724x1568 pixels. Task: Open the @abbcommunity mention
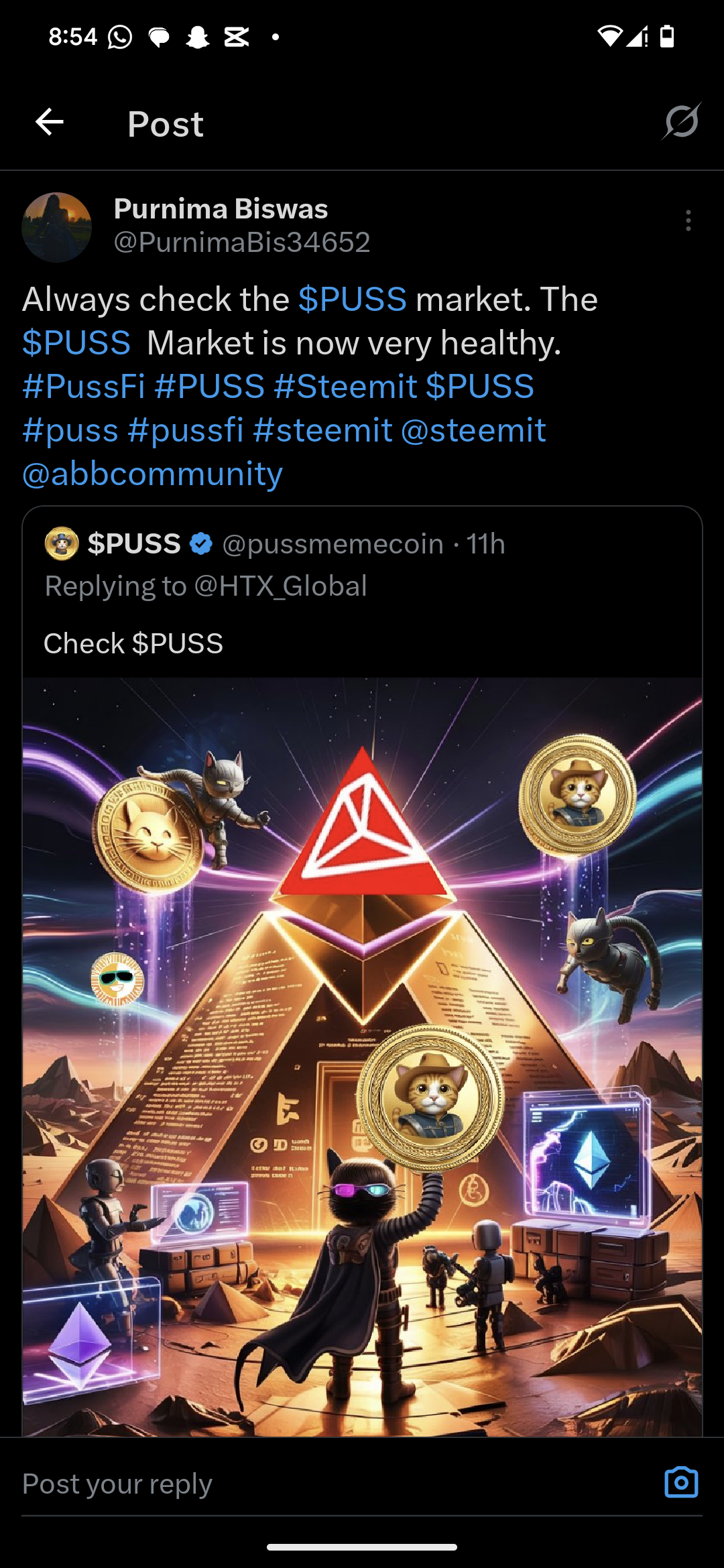(x=152, y=474)
